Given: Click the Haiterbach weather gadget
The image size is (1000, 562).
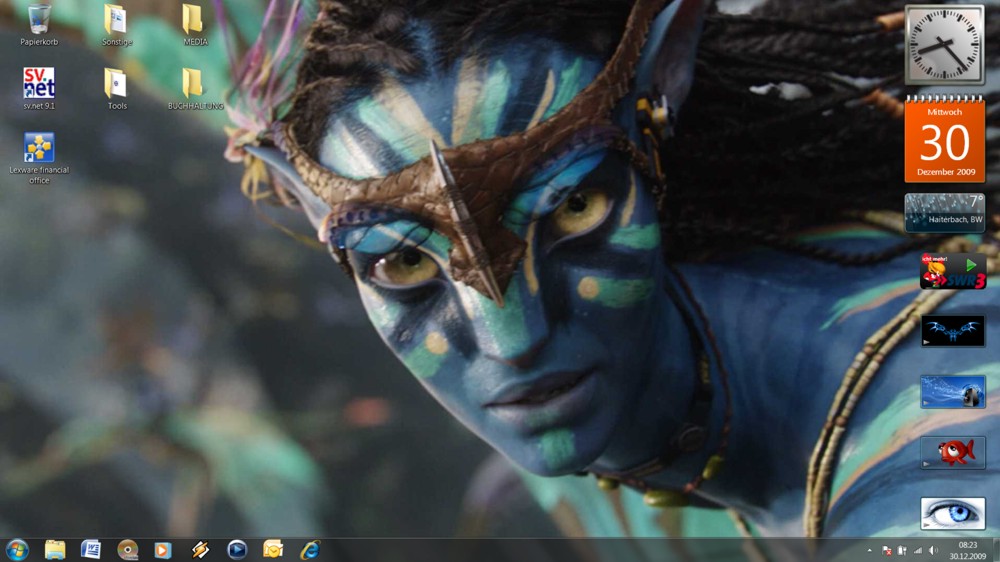Looking at the screenshot, I should coord(944,212).
